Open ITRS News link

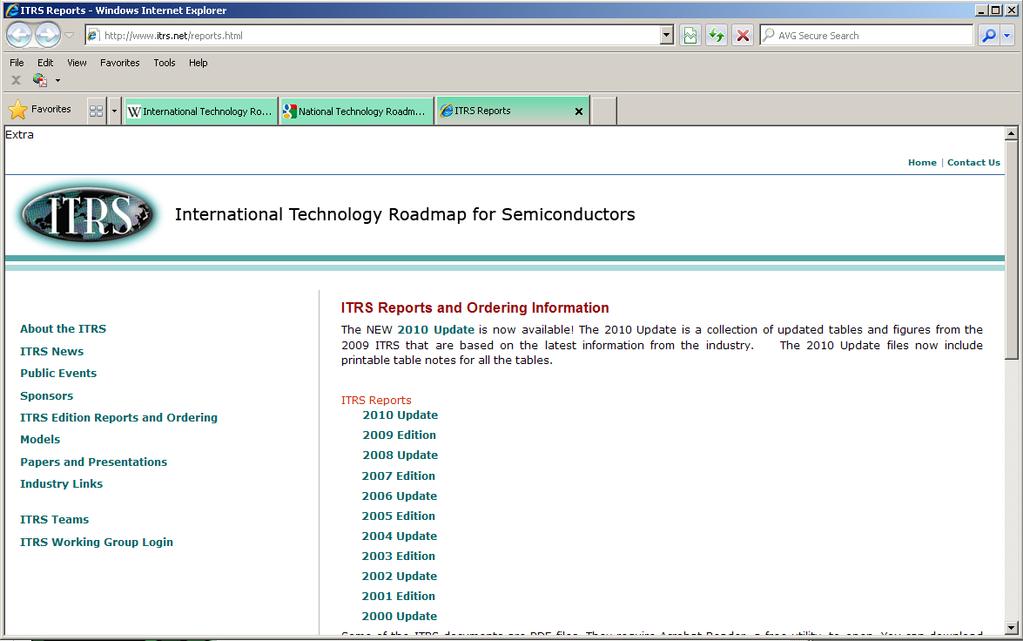pos(52,351)
